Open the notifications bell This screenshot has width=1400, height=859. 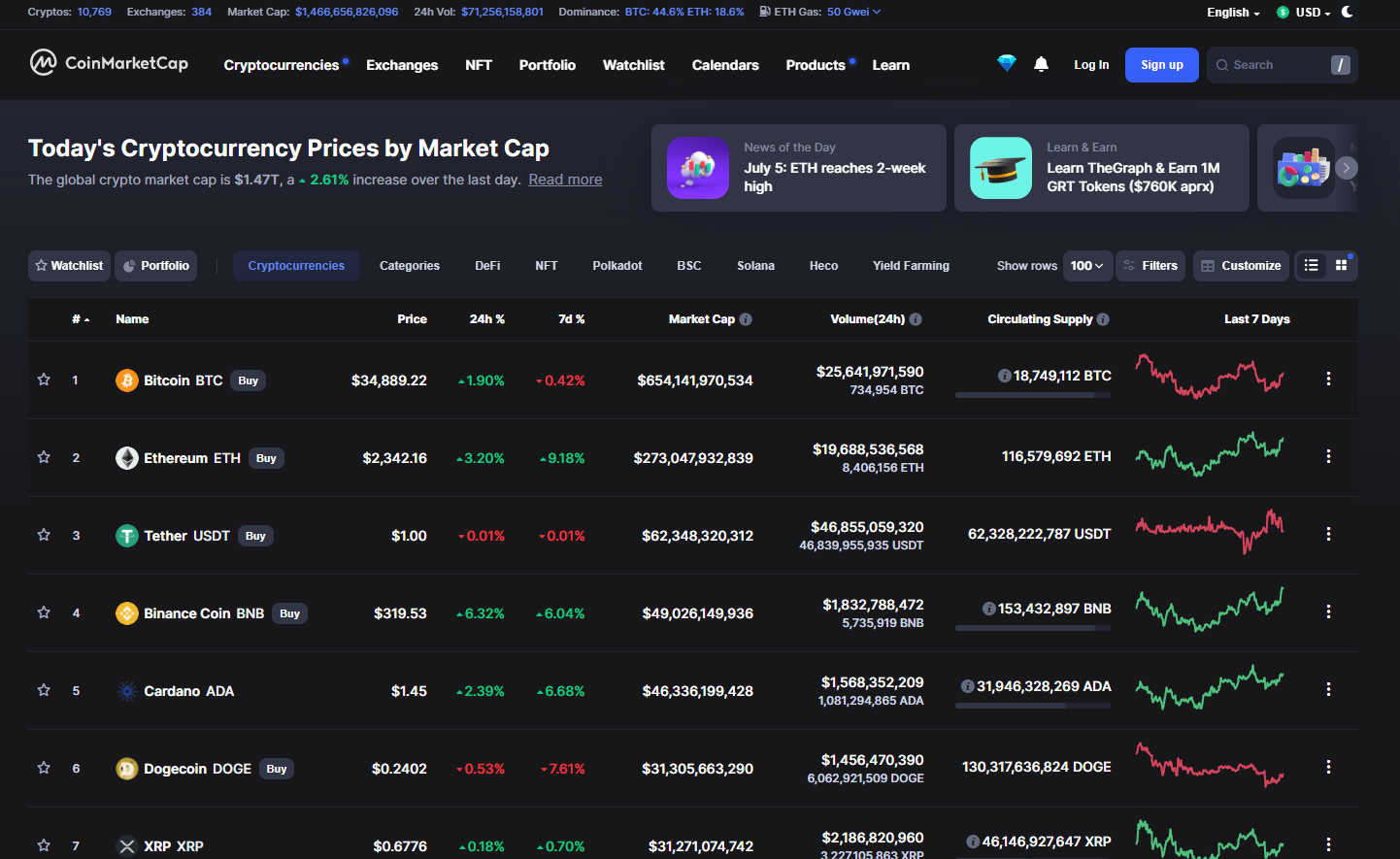click(x=1041, y=64)
